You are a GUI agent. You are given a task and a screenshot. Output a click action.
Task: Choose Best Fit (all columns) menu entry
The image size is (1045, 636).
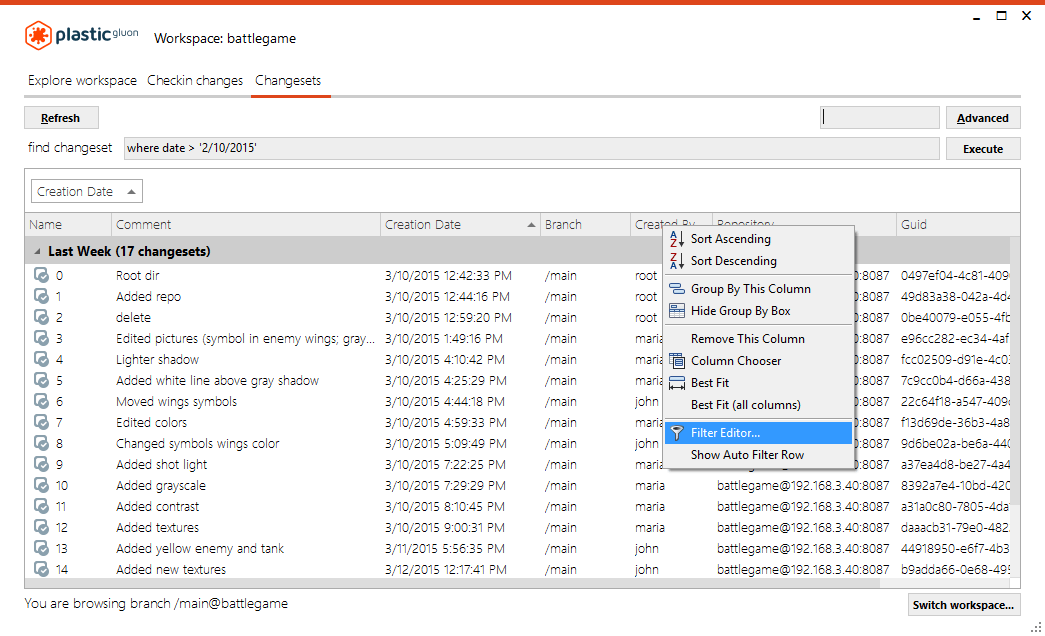click(759, 405)
